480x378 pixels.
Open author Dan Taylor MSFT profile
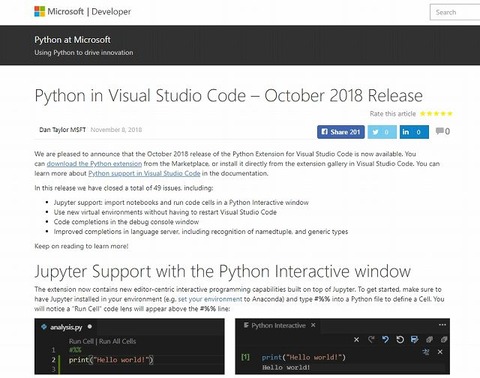tap(62, 130)
